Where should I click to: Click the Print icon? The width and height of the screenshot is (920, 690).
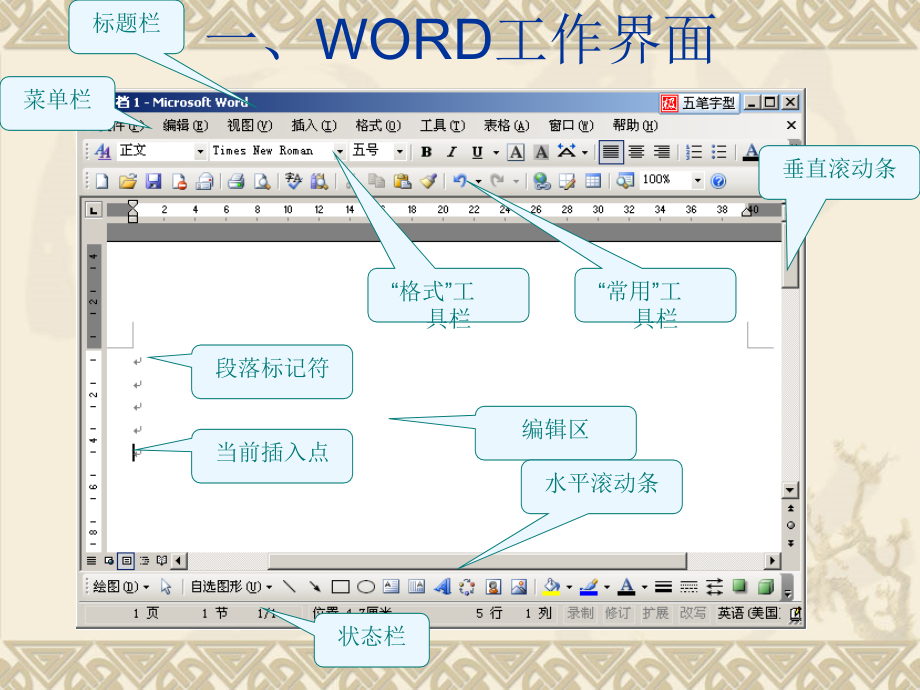point(236,181)
